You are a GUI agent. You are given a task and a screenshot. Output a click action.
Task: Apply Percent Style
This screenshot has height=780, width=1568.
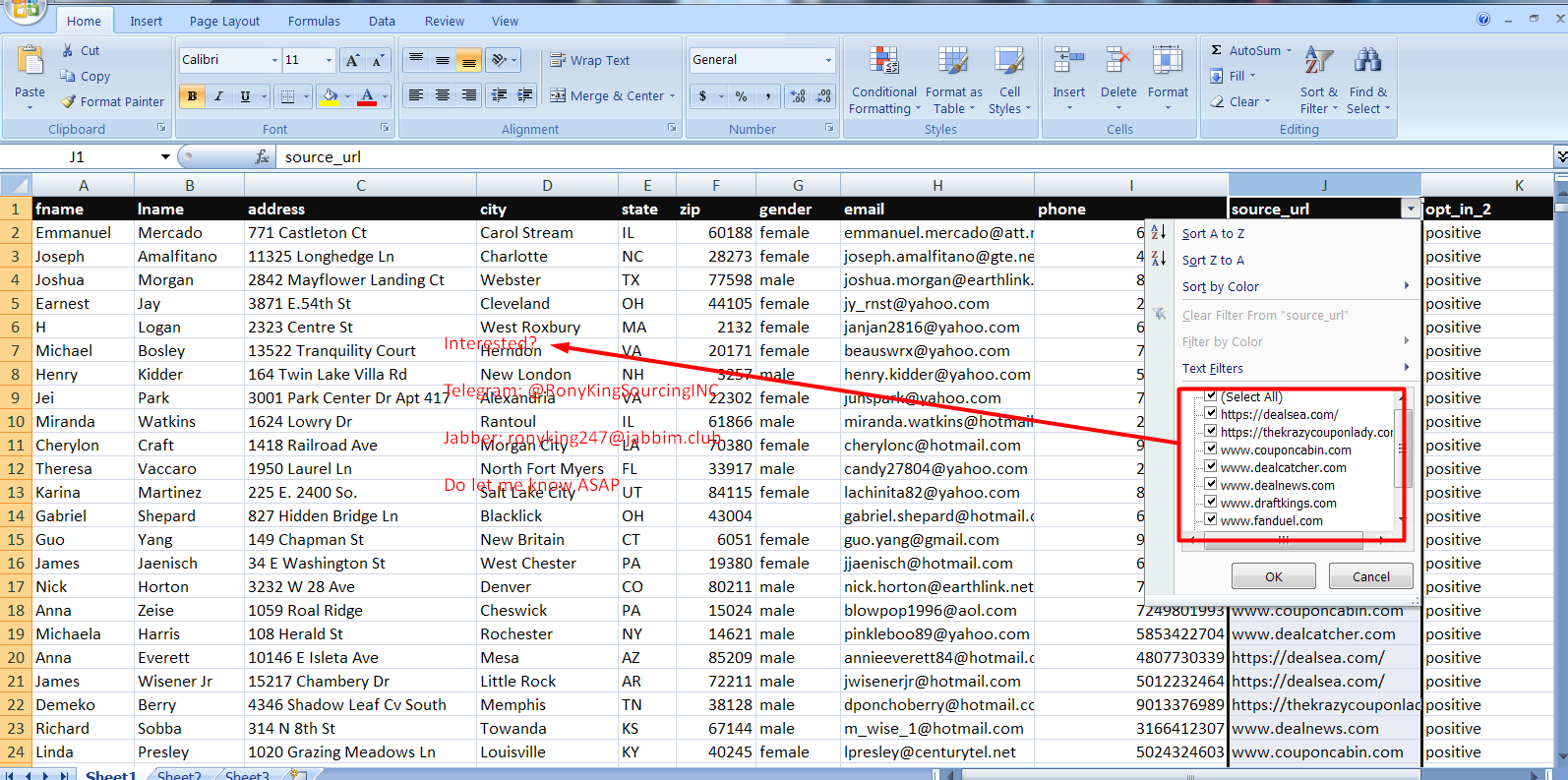coord(742,95)
